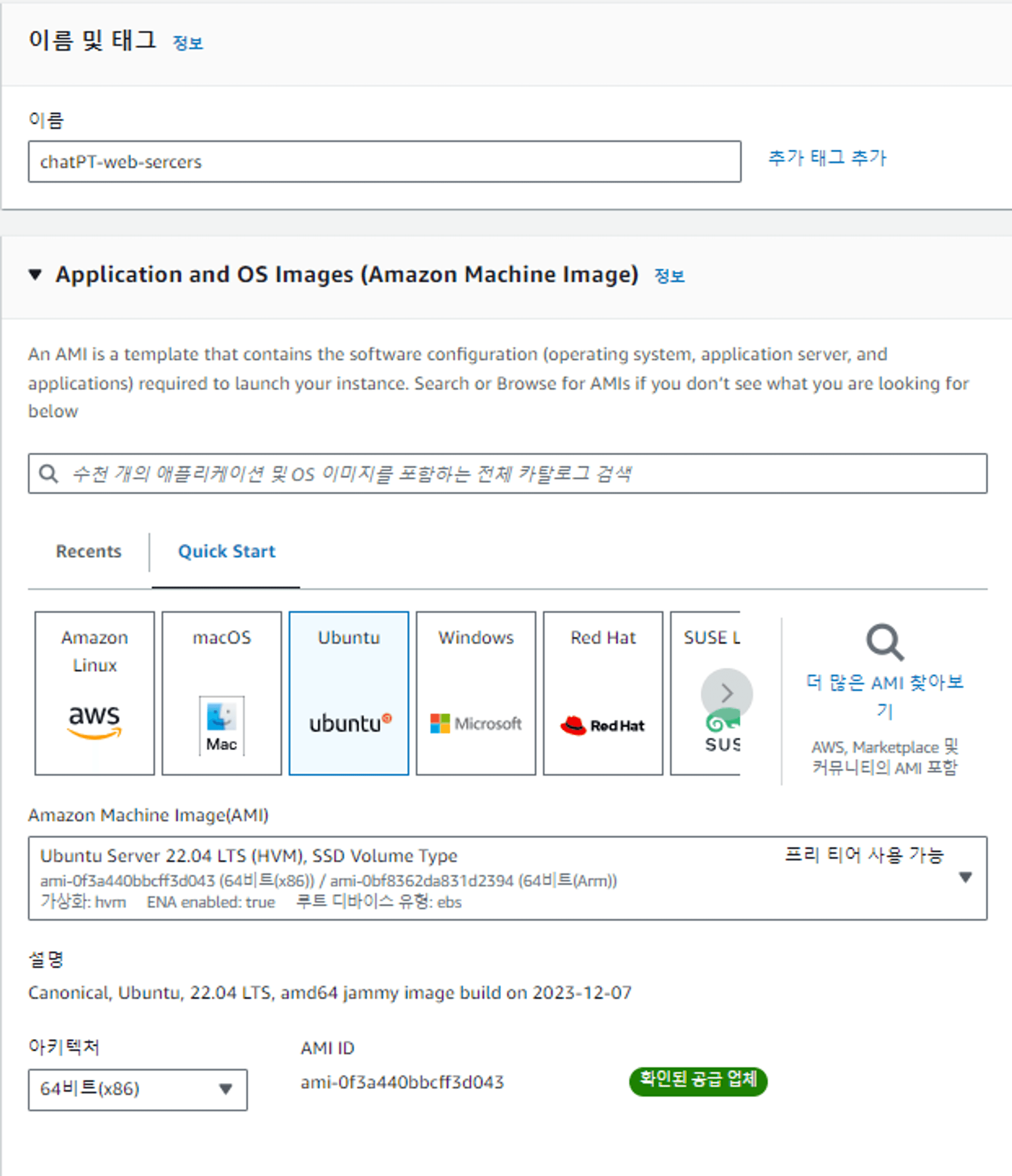Click the 더 많은 AMI 찾아보기 link
The width and height of the screenshot is (1012, 1176).
click(x=885, y=696)
